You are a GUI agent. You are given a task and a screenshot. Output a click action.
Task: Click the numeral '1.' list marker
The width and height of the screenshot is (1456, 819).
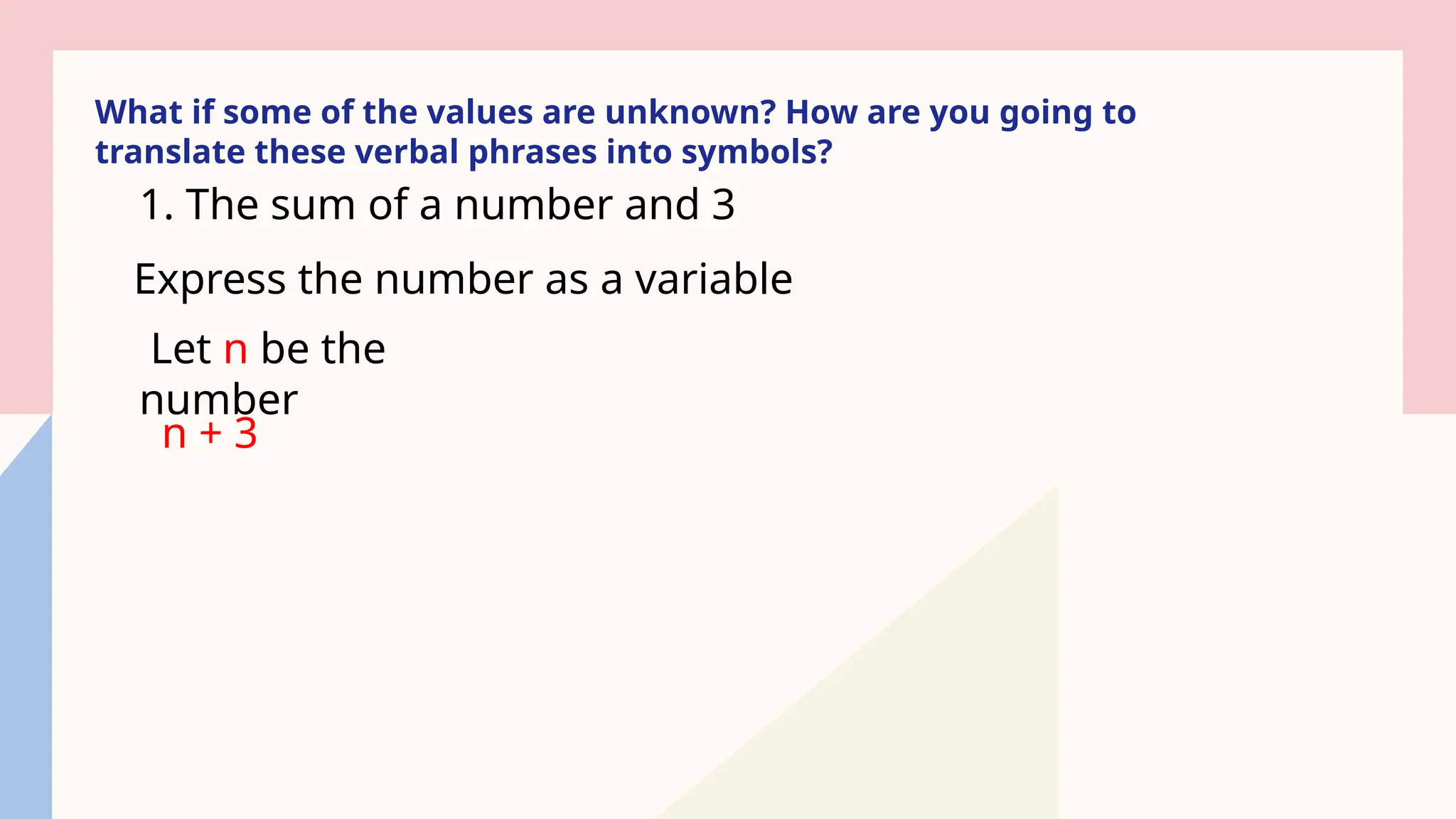tap(157, 205)
